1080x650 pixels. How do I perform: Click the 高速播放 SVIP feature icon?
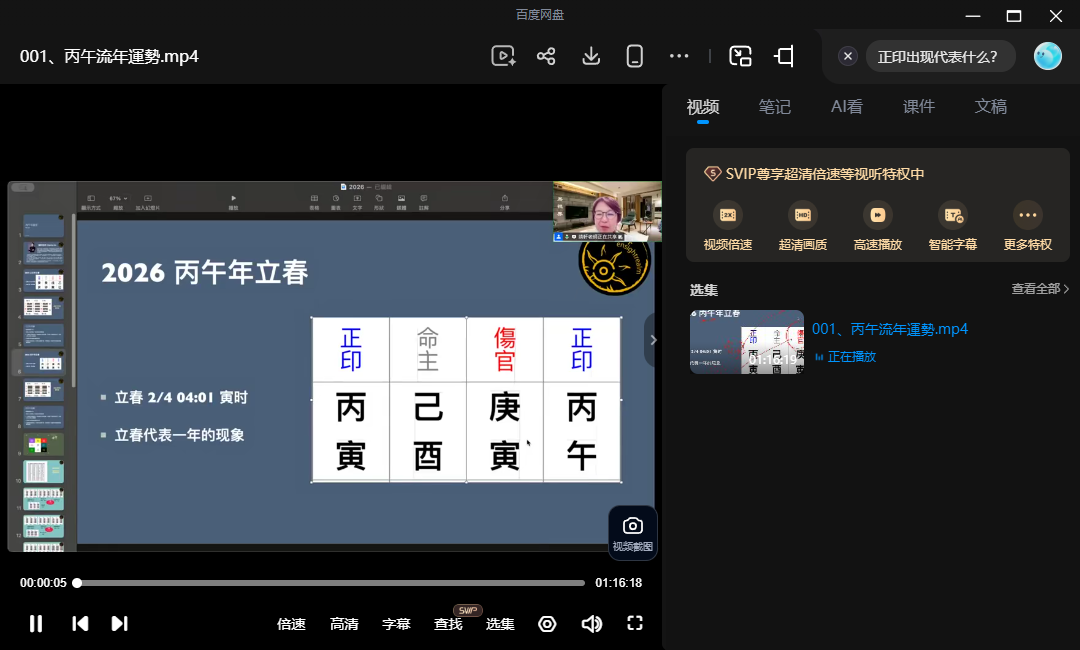878,215
